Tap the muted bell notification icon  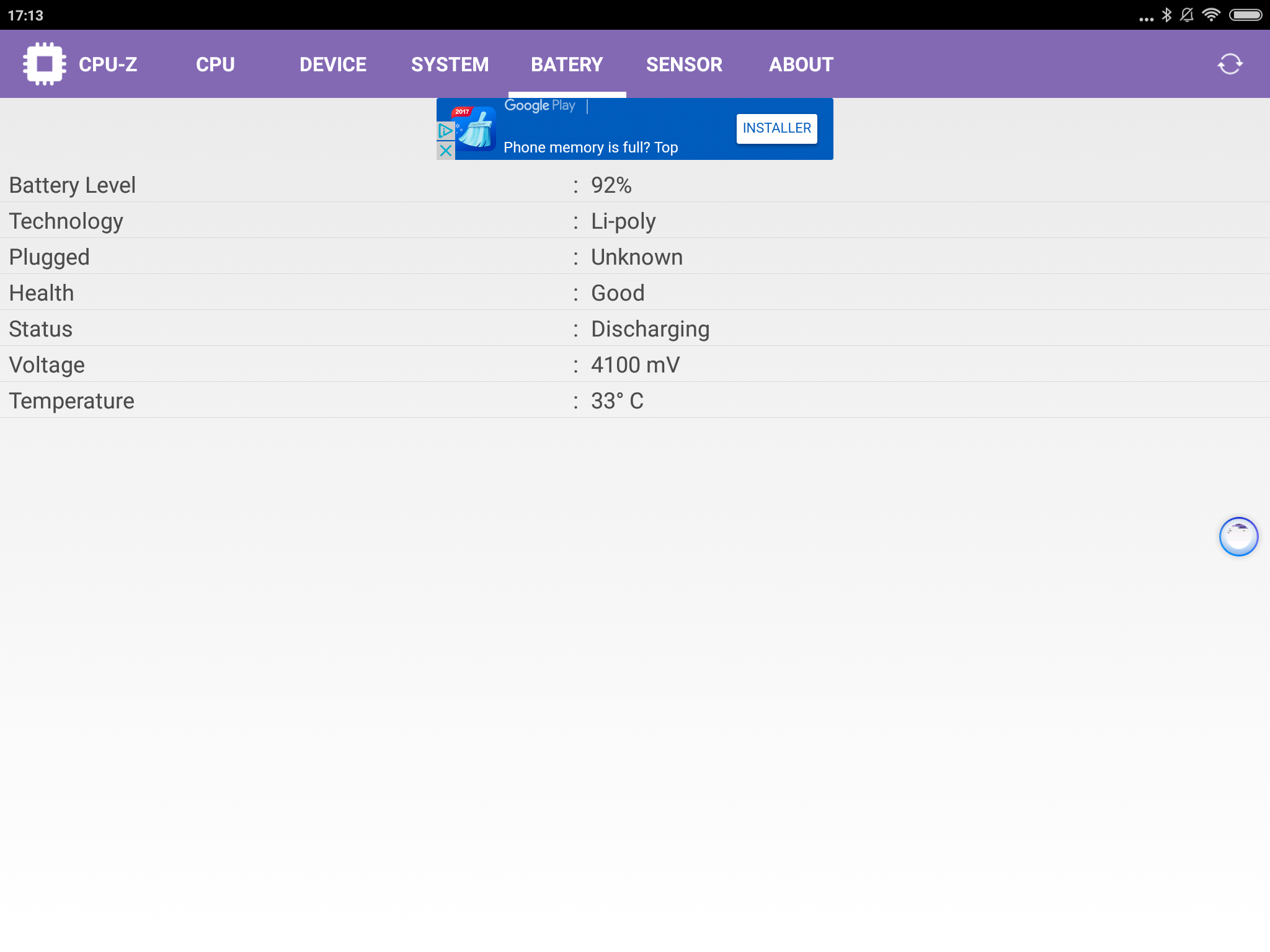click(x=1187, y=15)
